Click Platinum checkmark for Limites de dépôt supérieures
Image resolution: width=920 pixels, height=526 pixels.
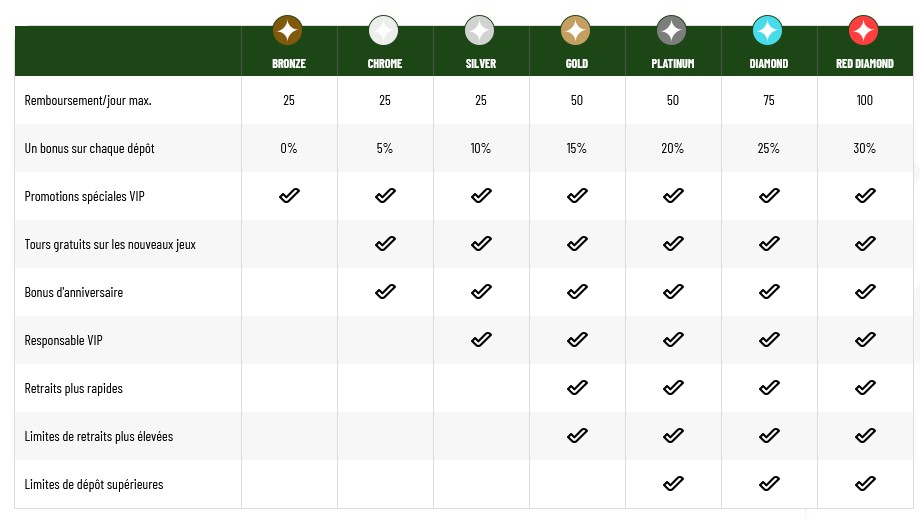(x=673, y=484)
